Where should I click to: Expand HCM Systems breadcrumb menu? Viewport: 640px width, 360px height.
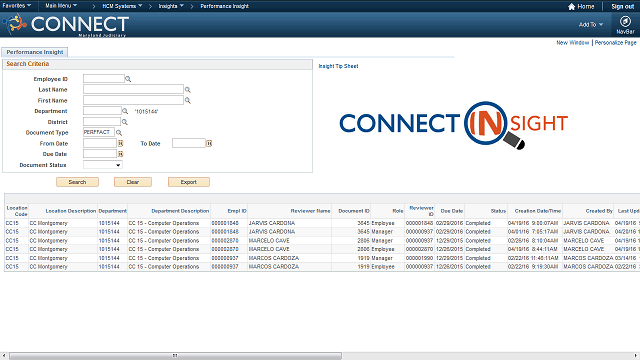pyautogui.click(x=122, y=6)
